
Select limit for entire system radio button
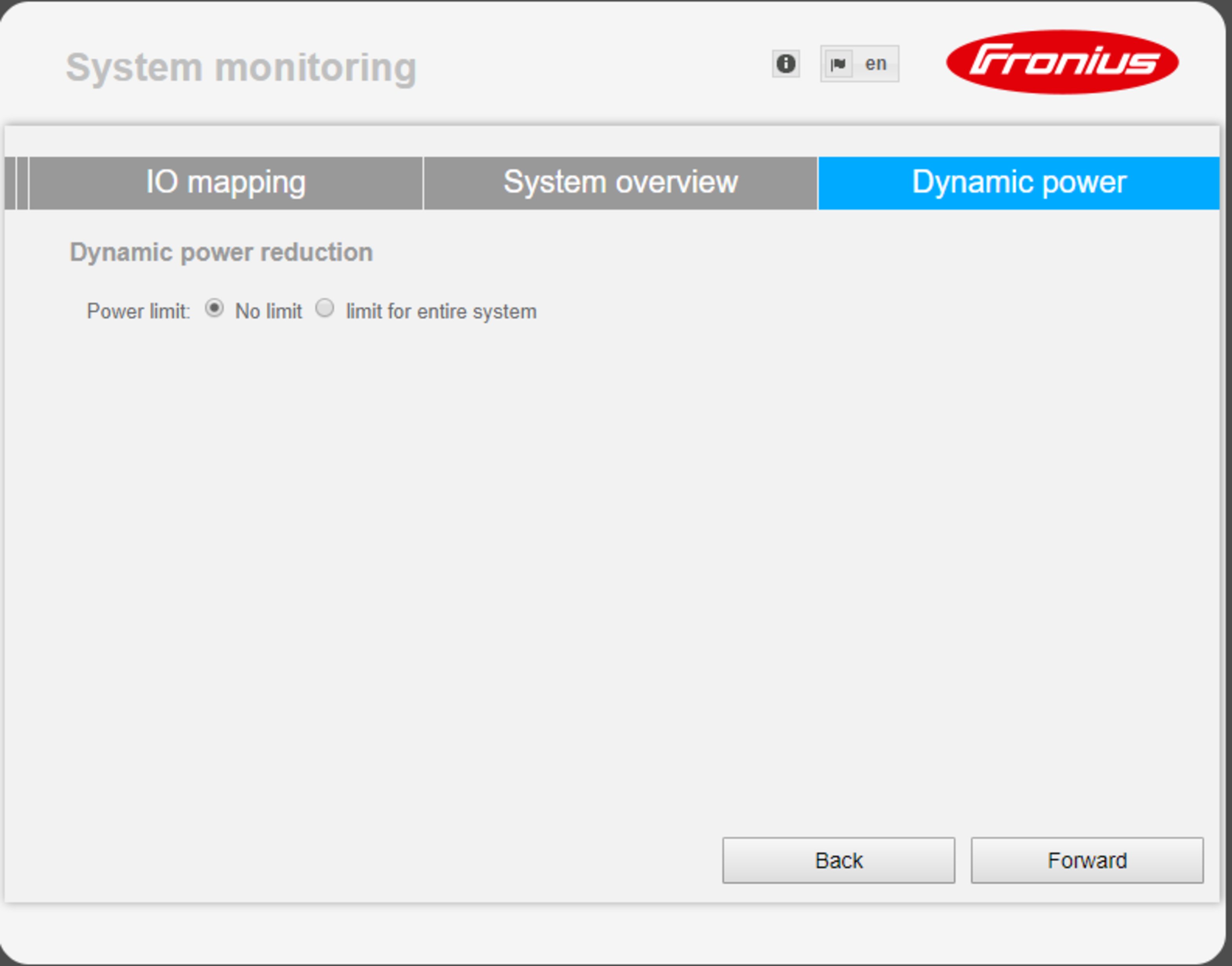tap(325, 308)
